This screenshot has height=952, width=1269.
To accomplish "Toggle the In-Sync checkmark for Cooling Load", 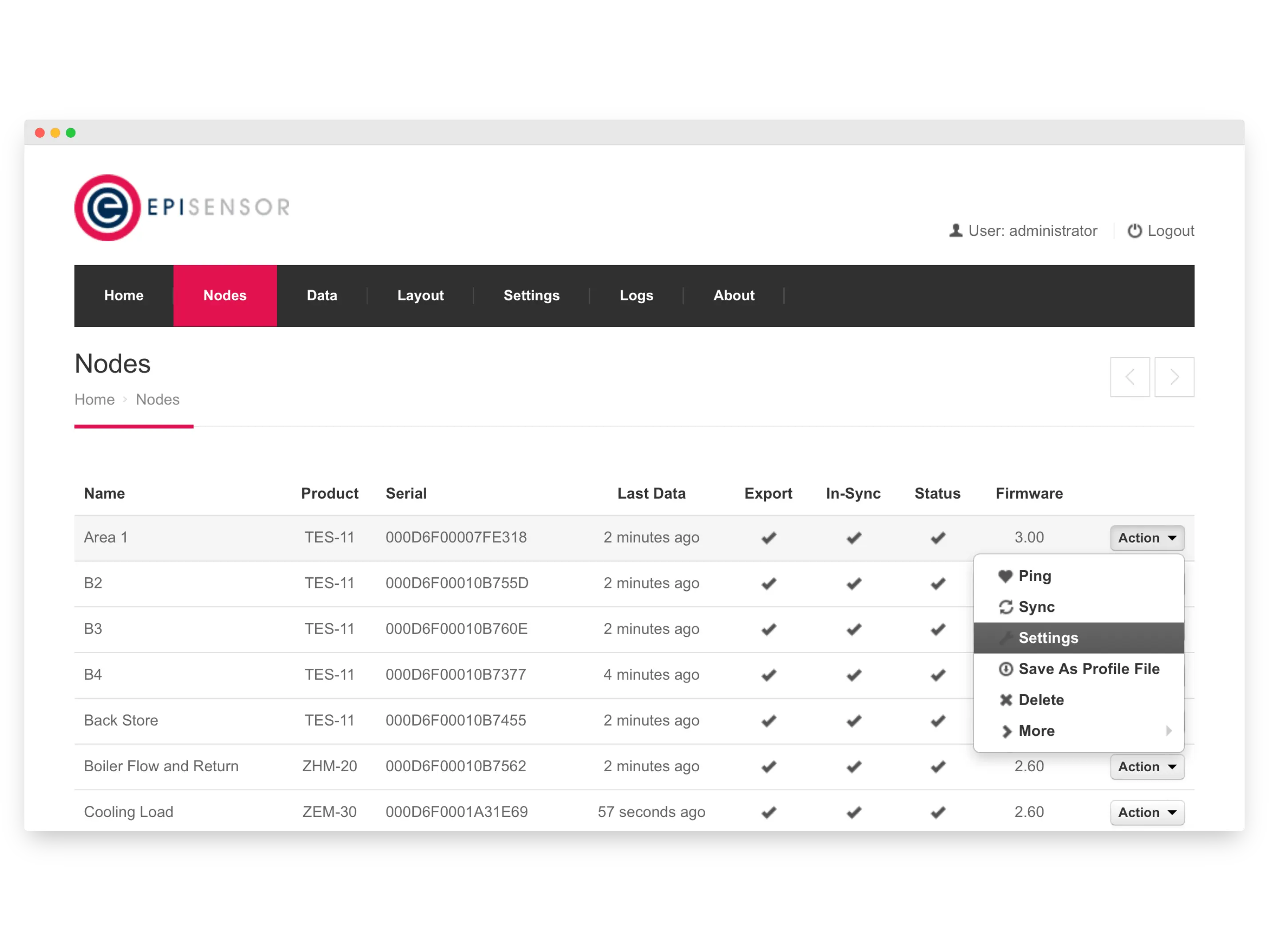I will (853, 812).
